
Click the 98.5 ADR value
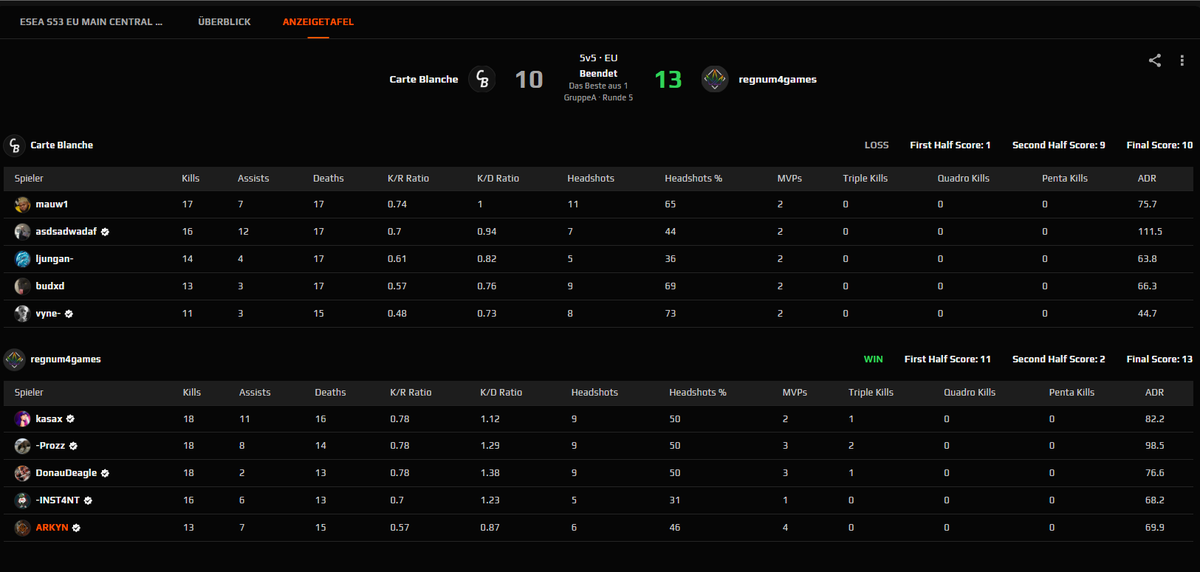pyautogui.click(x=1156, y=445)
